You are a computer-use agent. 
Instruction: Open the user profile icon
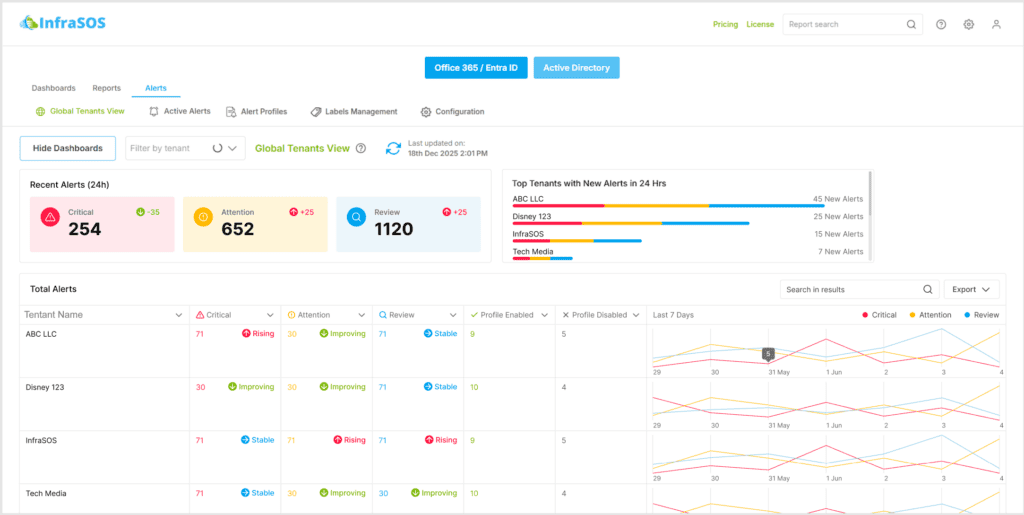996,25
